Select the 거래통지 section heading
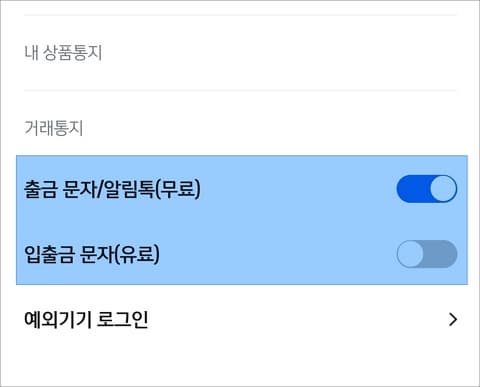 click(x=54, y=128)
